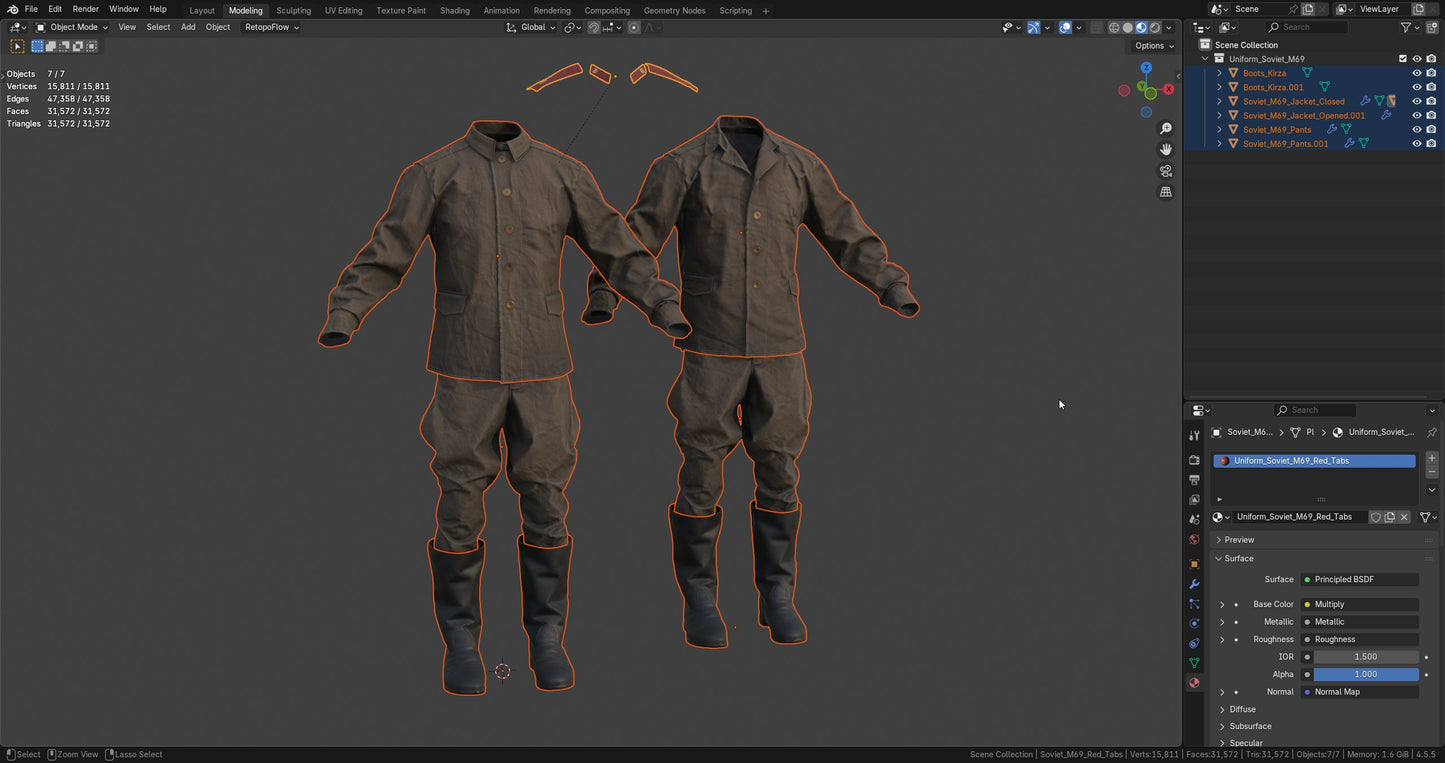Viewport: 1445px width, 763px height.
Task: Enable proportional editing in the header
Action: [634, 27]
